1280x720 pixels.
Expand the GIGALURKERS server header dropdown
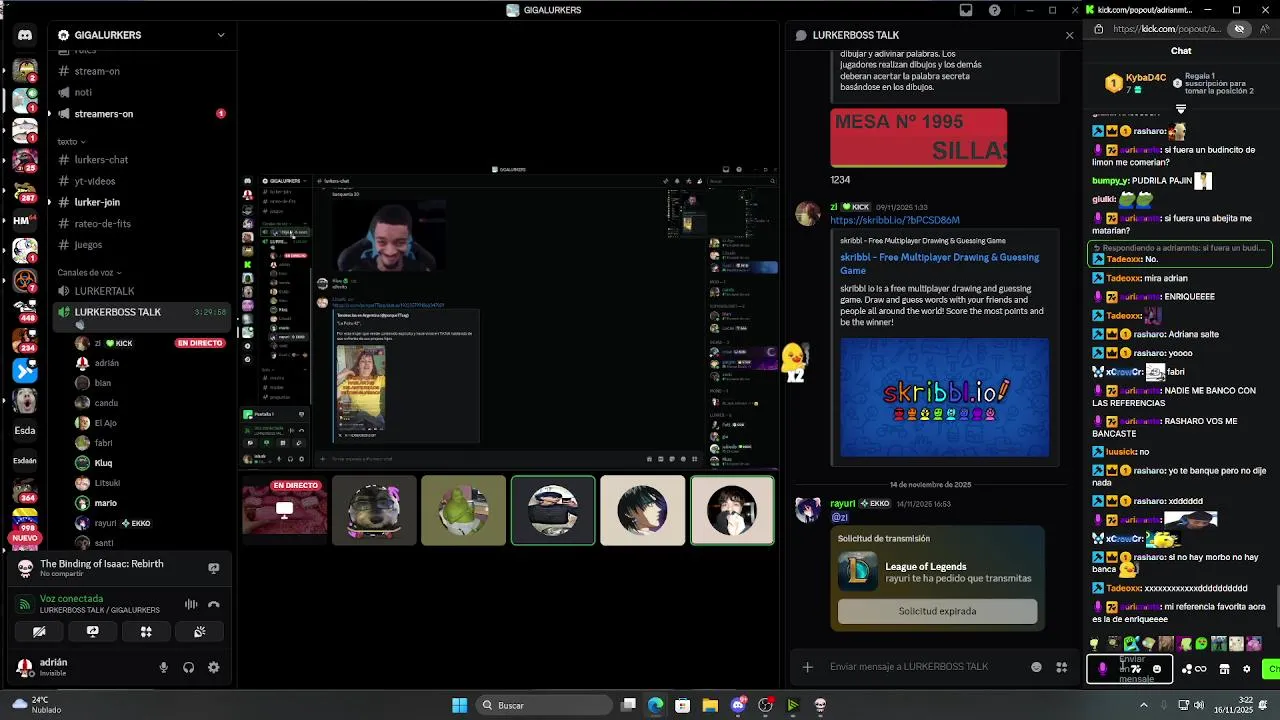coord(221,35)
